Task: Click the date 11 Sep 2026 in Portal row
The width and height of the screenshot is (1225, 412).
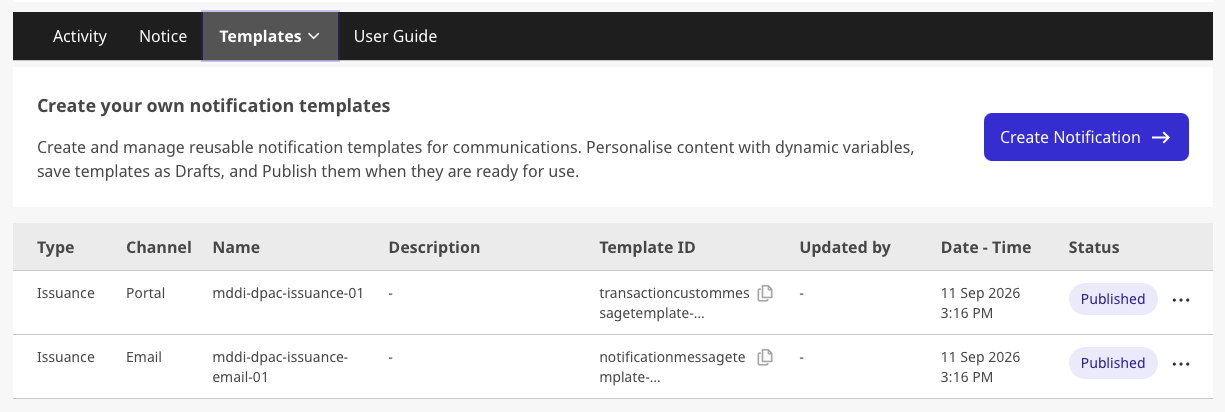Action: 981,293
